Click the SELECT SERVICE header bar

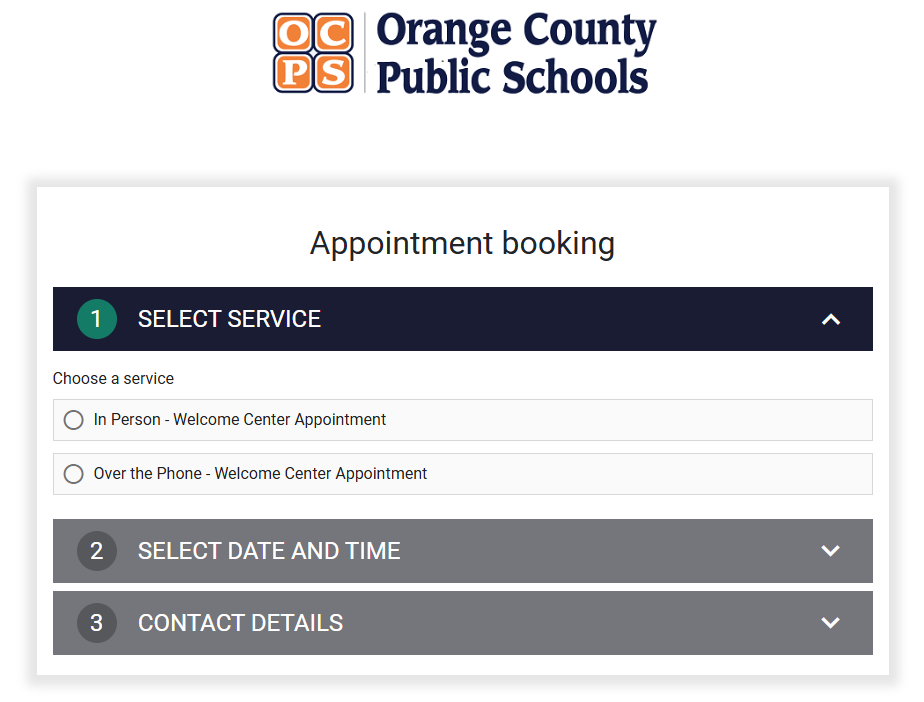click(x=462, y=319)
